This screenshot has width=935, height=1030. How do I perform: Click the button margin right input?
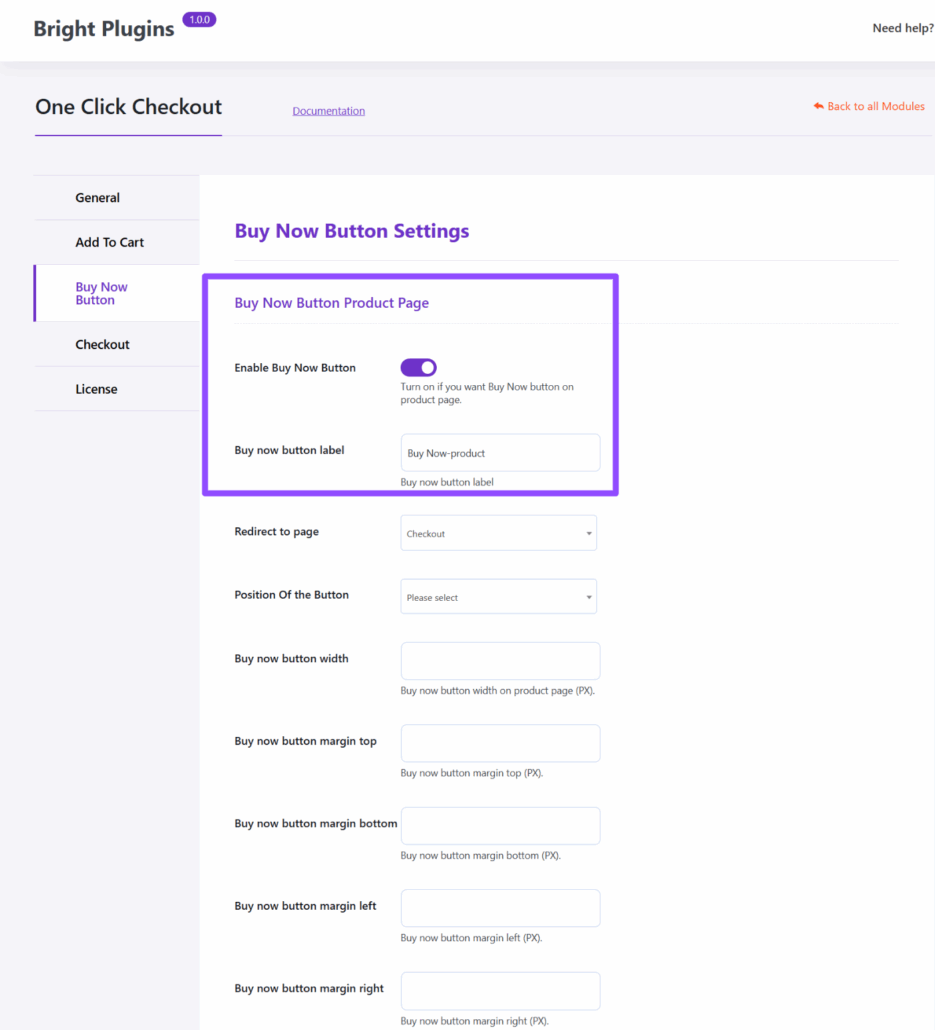(x=500, y=991)
